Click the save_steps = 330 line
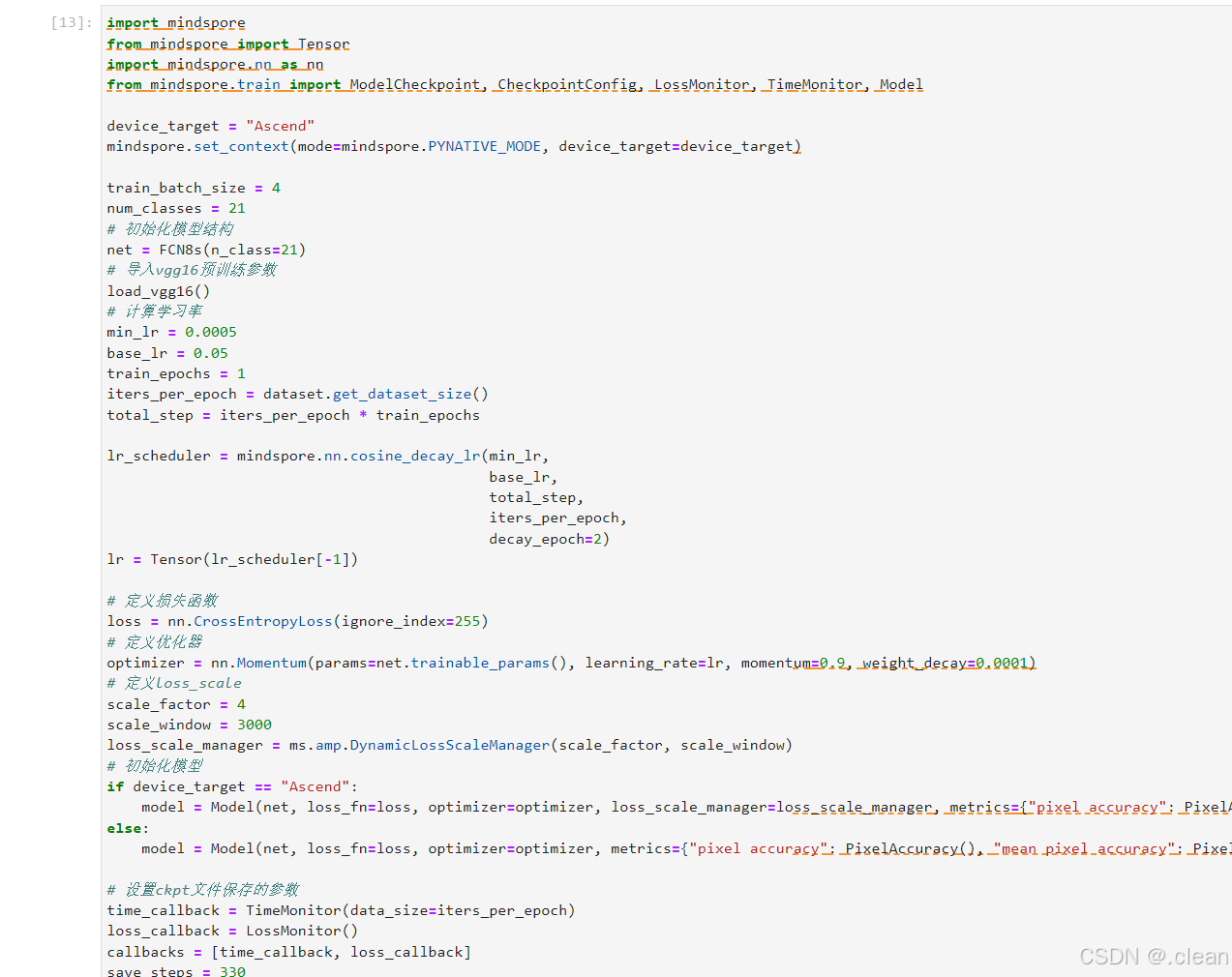Viewport: 1232px width, 977px height. 176,971
